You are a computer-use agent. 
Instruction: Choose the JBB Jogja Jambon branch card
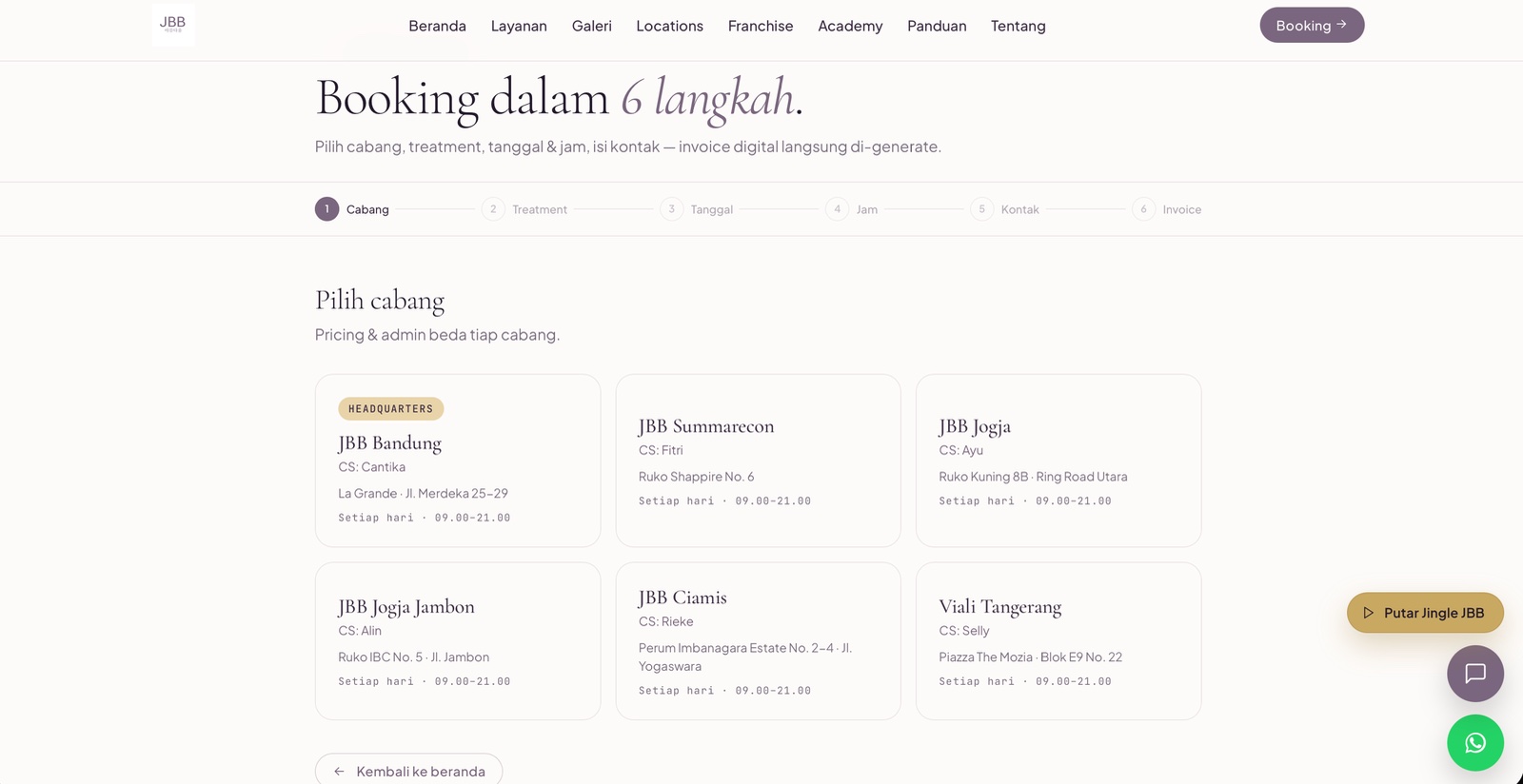[458, 641]
